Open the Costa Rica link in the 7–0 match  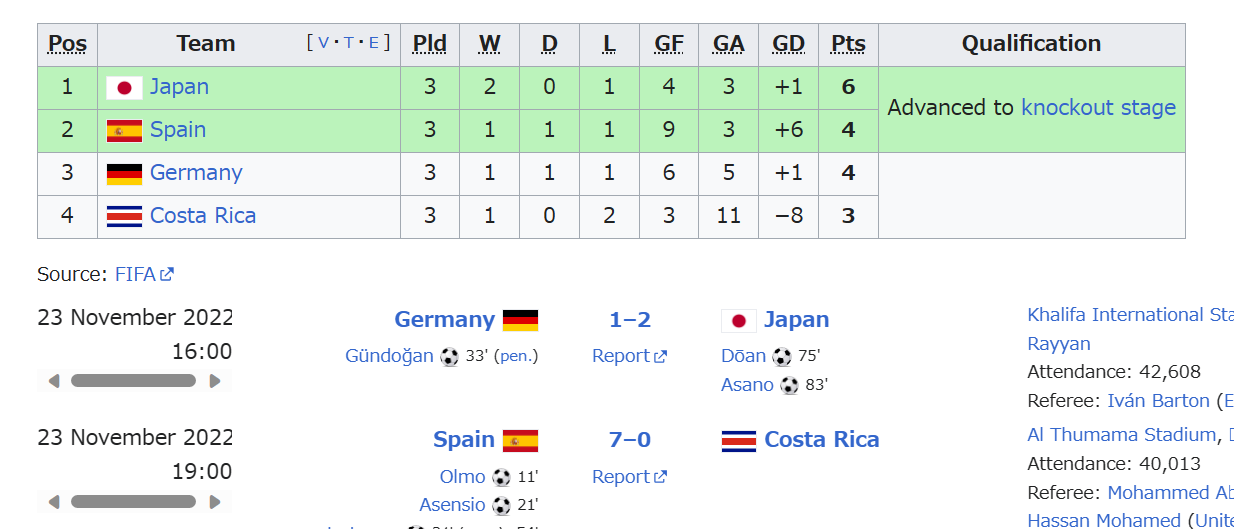(x=821, y=440)
